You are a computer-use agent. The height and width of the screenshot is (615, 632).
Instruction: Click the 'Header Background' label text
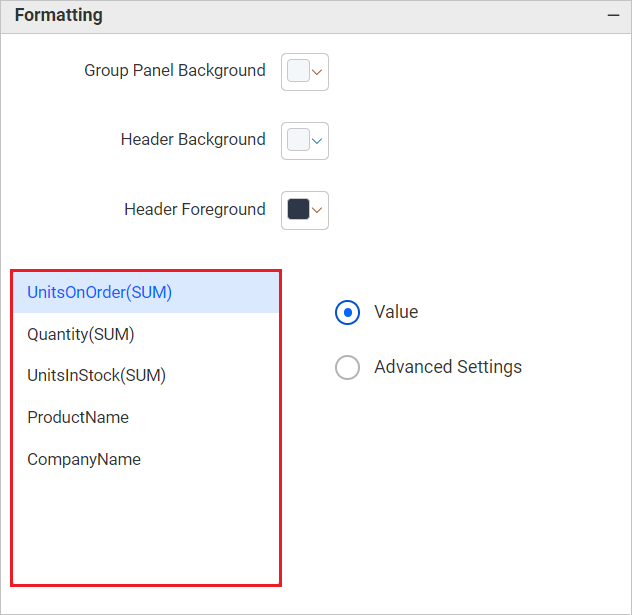(x=193, y=140)
